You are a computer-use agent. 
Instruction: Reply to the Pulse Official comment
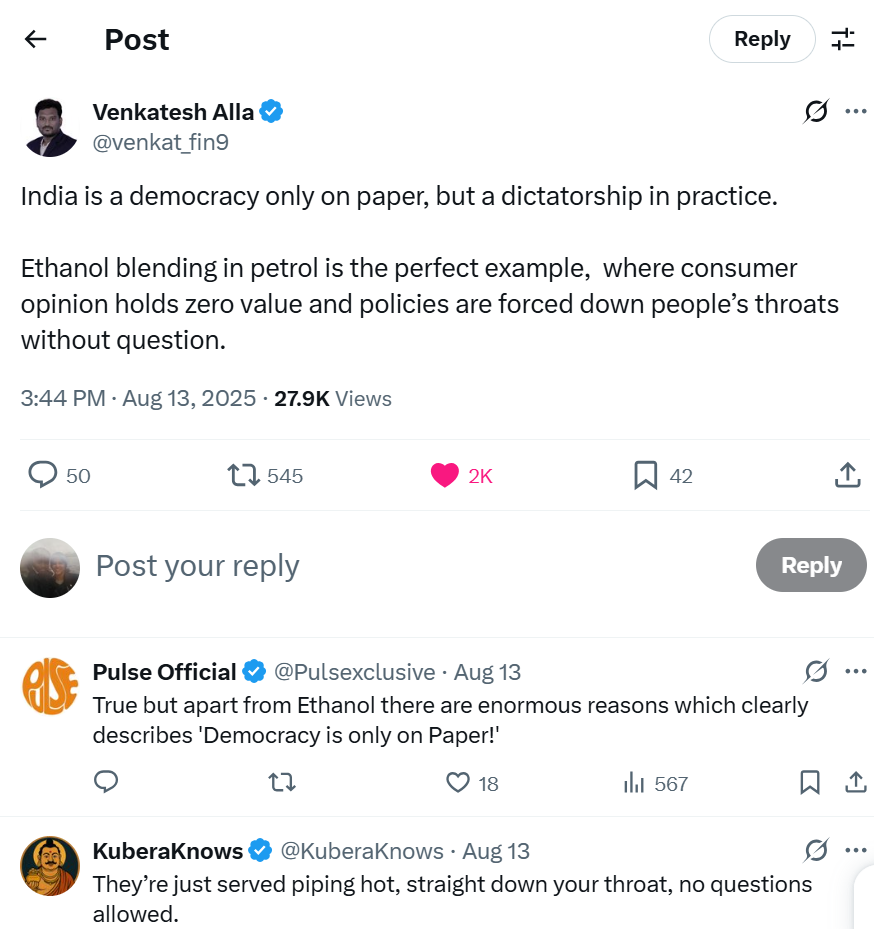point(106,782)
